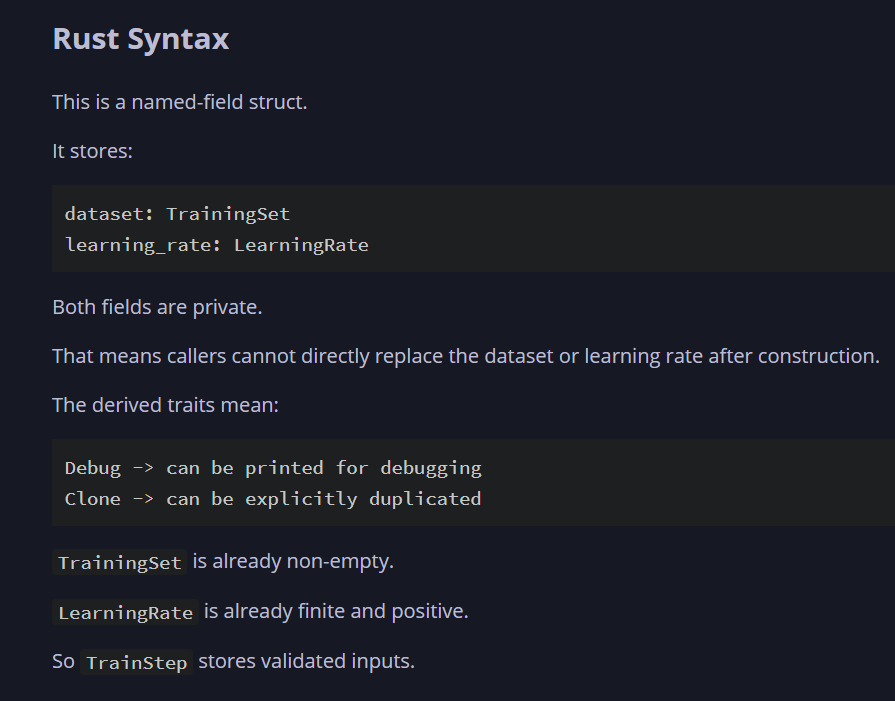Viewport: 895px width, 701px height.
Task: Click the Clone trait code line
Action: coord(273,499)
